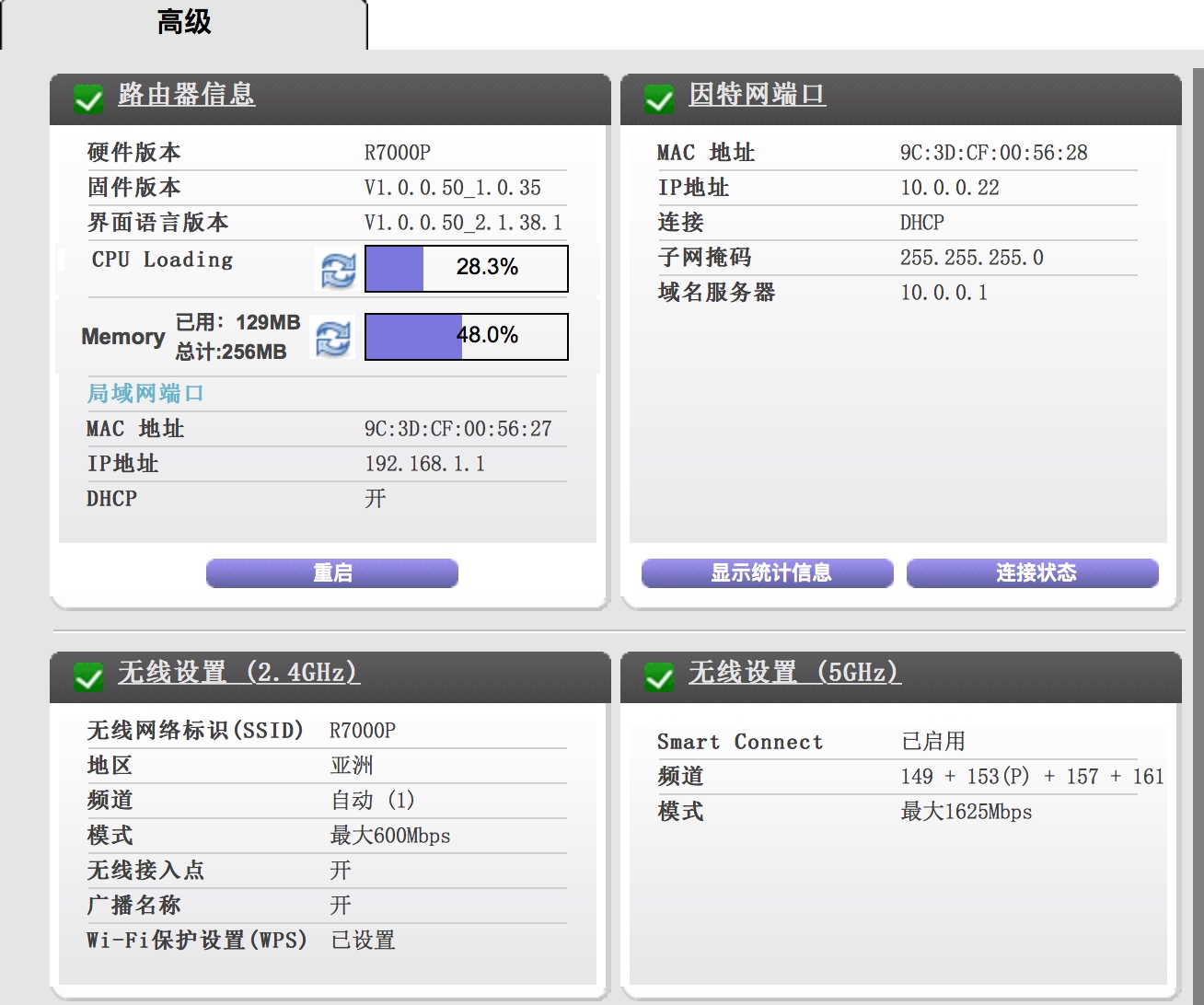Refresh the Memory usage statistics
This screenshot has width=1204, height=1005.
coord(334,337)
